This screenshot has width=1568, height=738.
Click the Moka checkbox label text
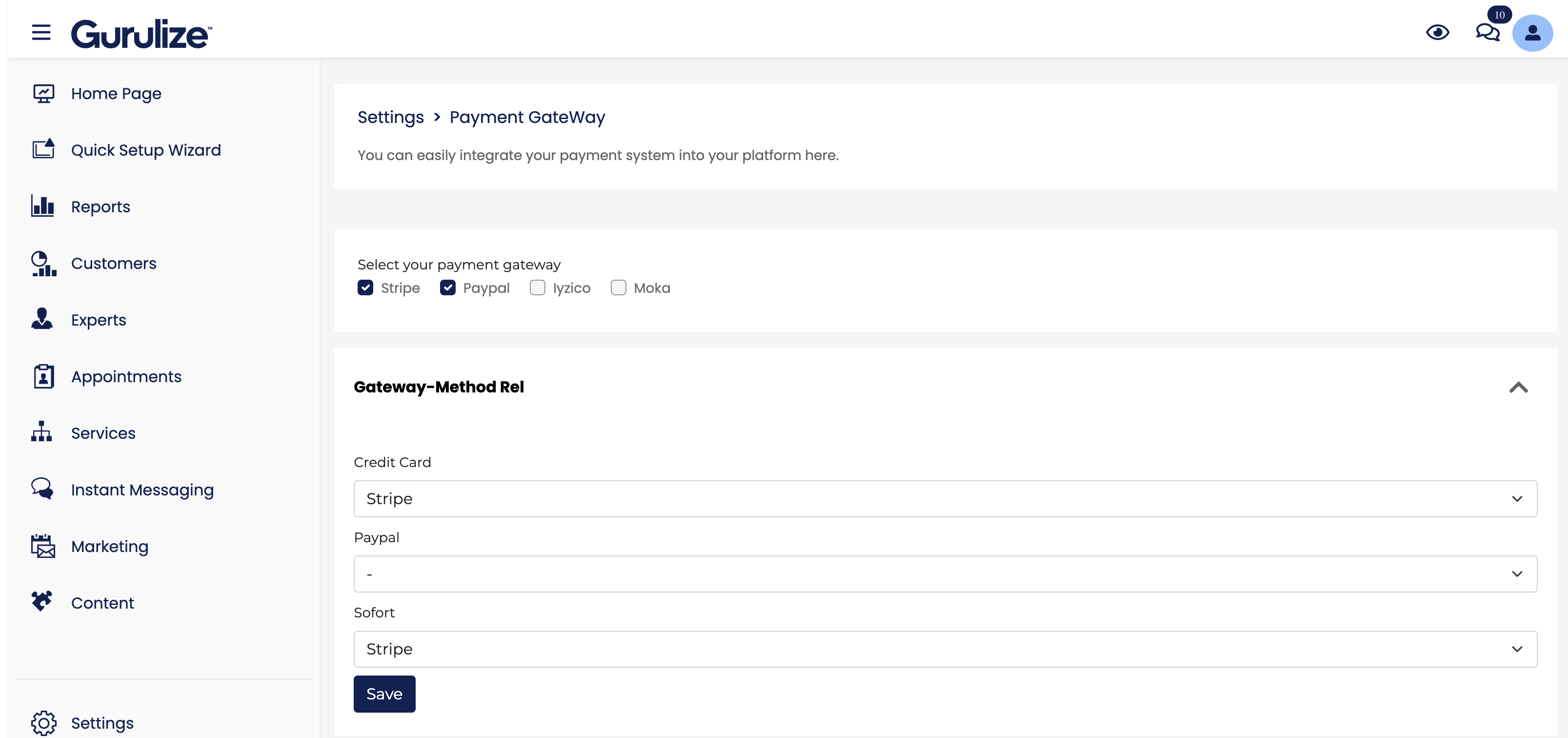[652, 288]
